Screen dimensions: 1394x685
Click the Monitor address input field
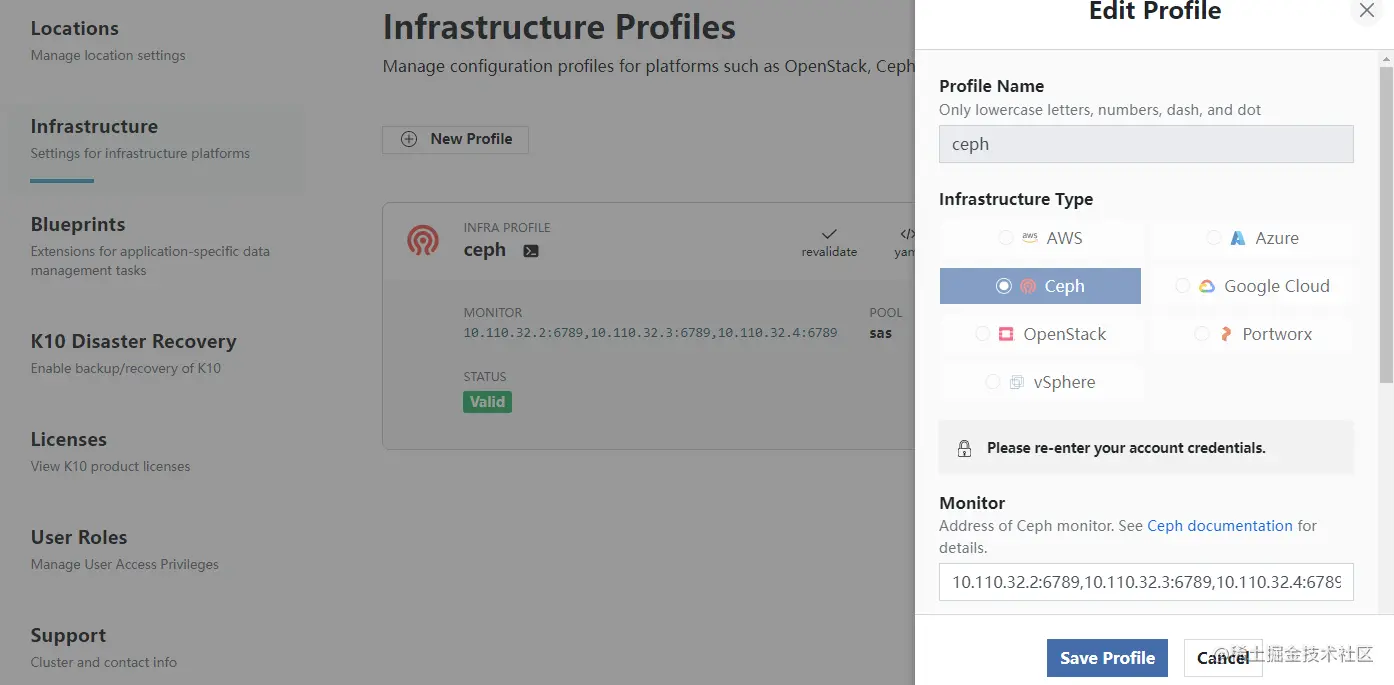[x=1146, y=582]
